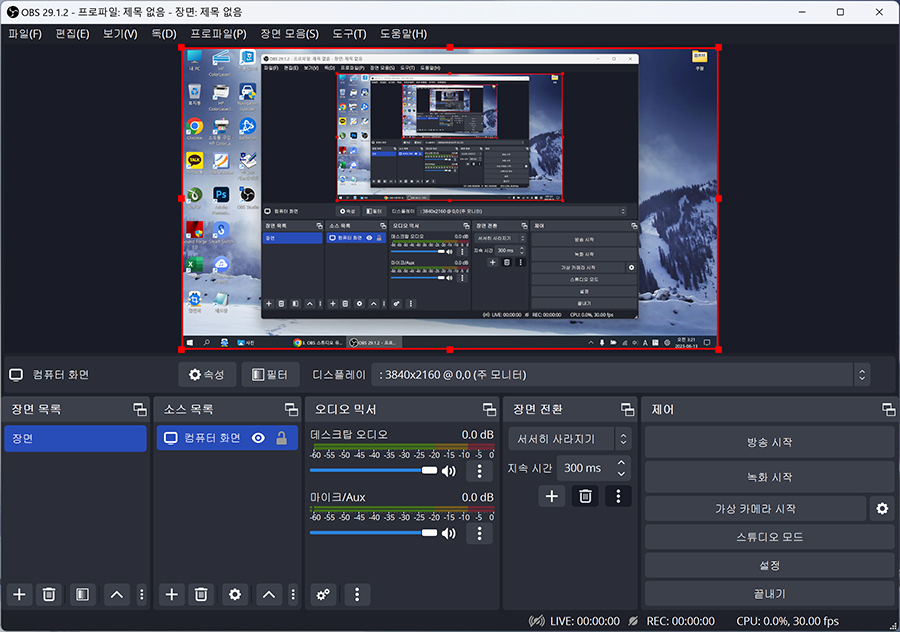Screen dimensions: 900x632
Task: Open the 프로파일(P) menu
Action: [x=218, y=34]
